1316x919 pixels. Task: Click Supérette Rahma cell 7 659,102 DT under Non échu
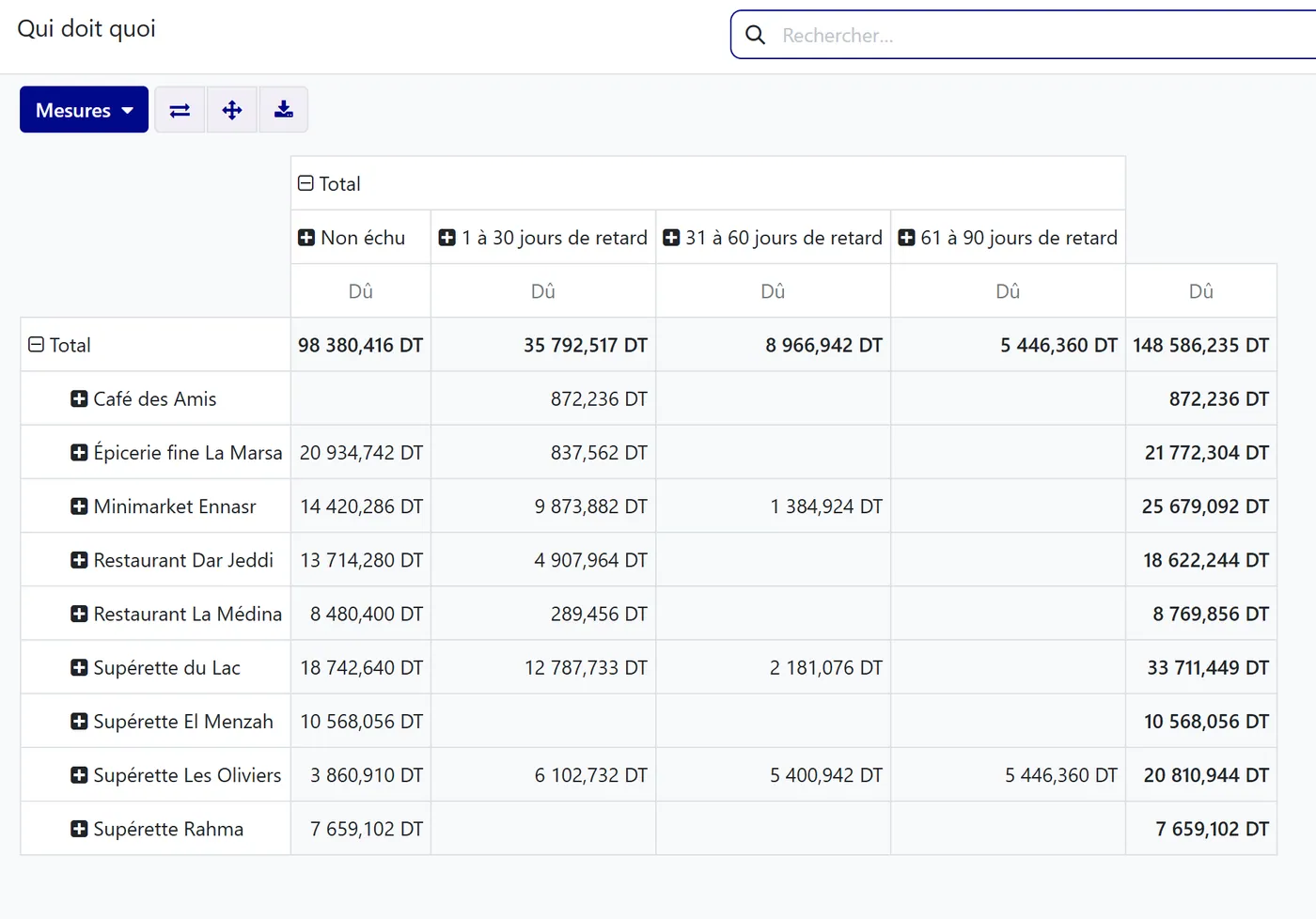(x=361, y=829)
